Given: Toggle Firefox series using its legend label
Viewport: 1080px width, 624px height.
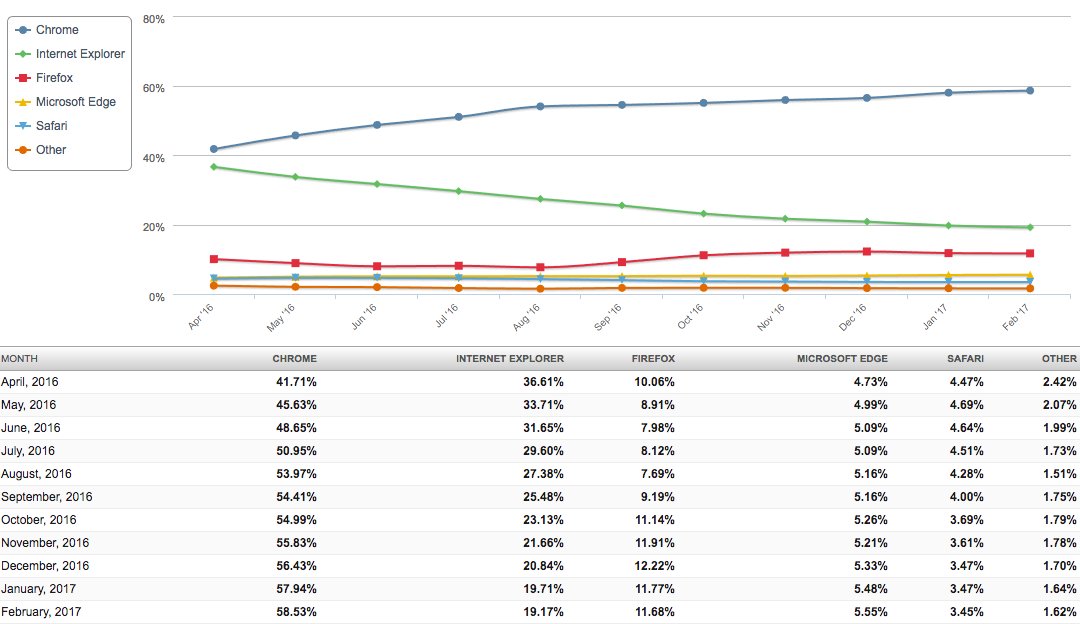Looking at the screenshot, I should 54,78.
